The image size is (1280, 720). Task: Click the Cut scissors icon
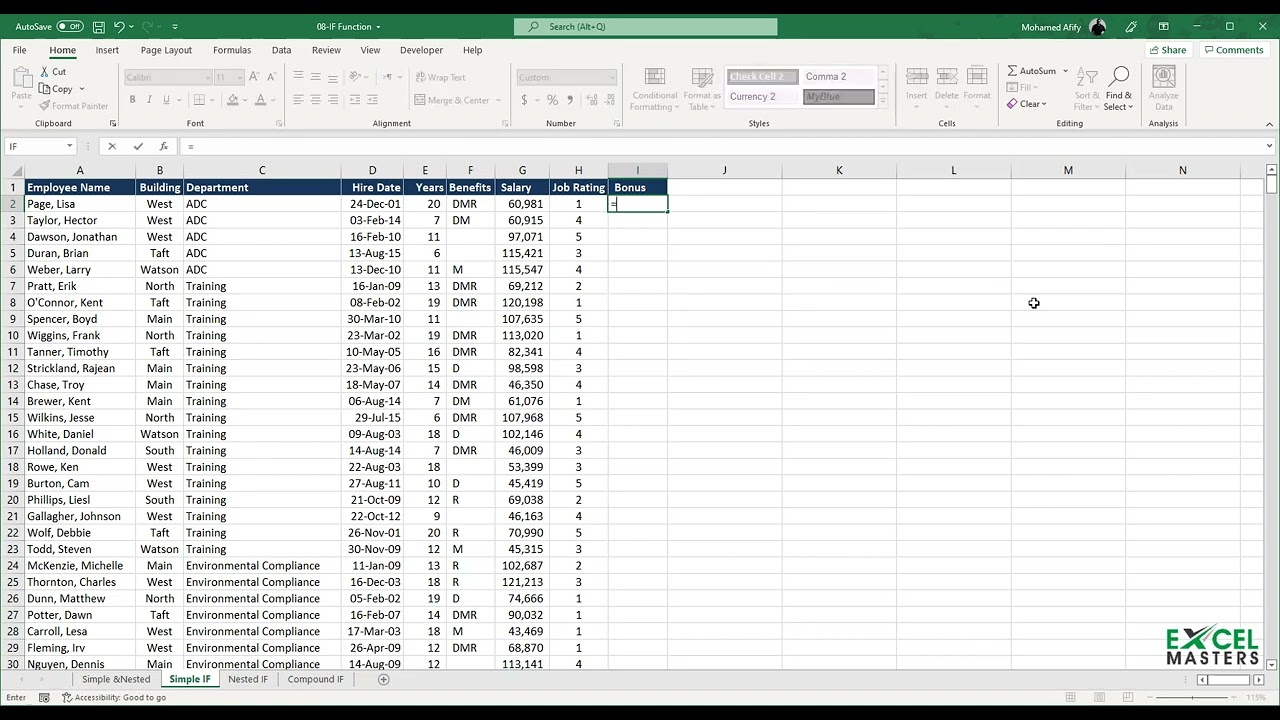click(x=45, y=72)
